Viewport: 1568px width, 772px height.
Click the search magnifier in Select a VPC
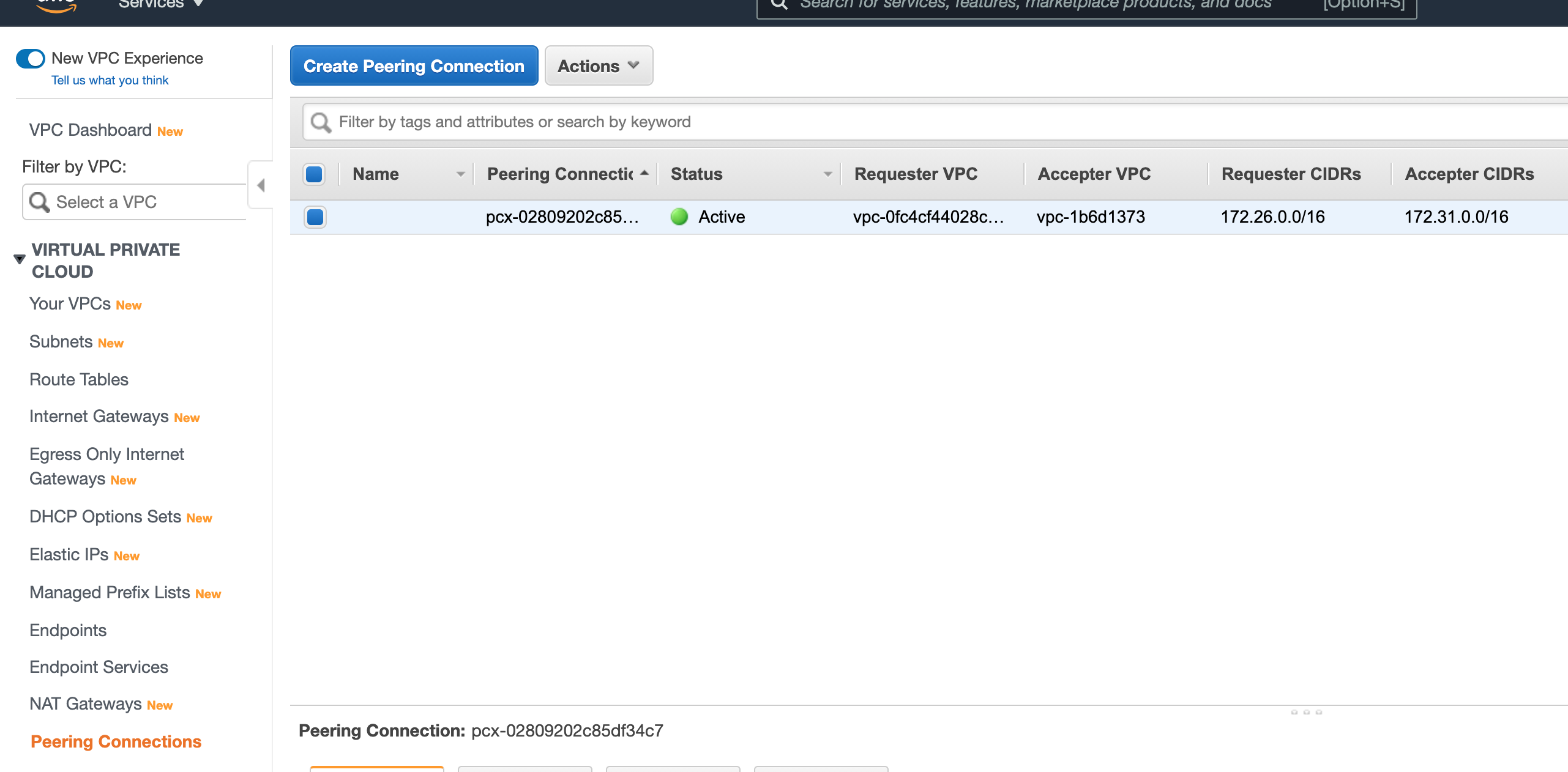coord(39,202)
